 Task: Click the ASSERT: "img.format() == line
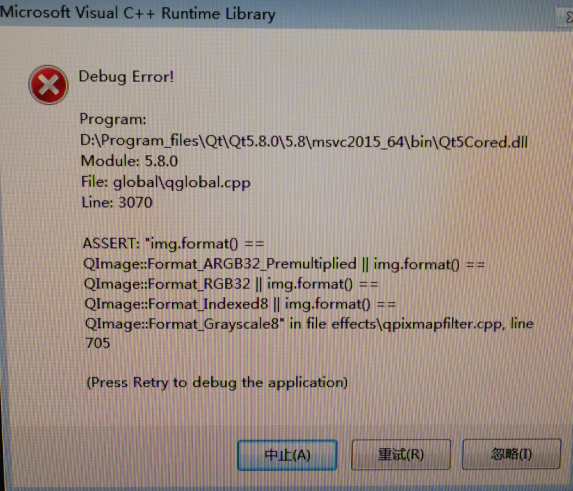click(173, 243)
